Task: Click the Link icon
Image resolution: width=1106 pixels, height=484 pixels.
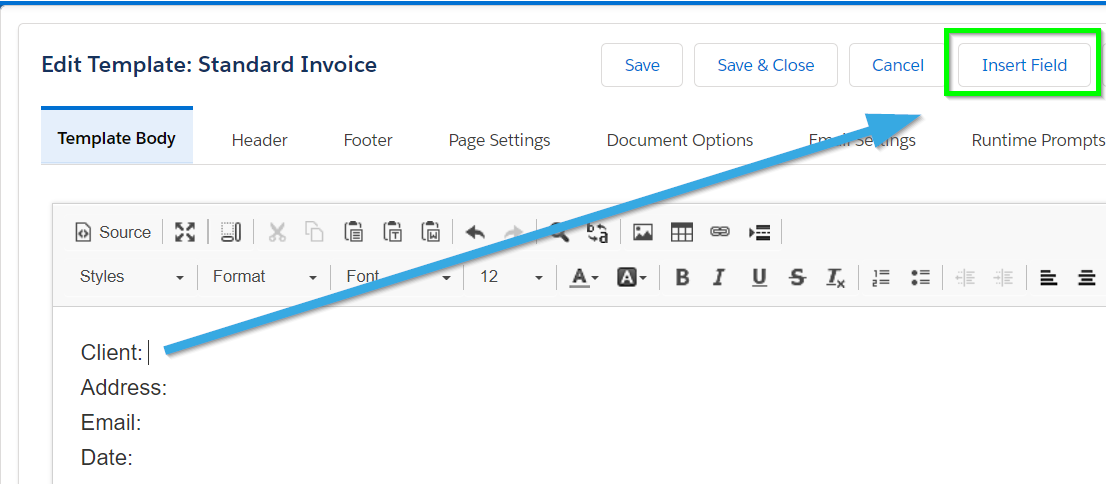Action: pyautogui.click(x=719, y=231)
